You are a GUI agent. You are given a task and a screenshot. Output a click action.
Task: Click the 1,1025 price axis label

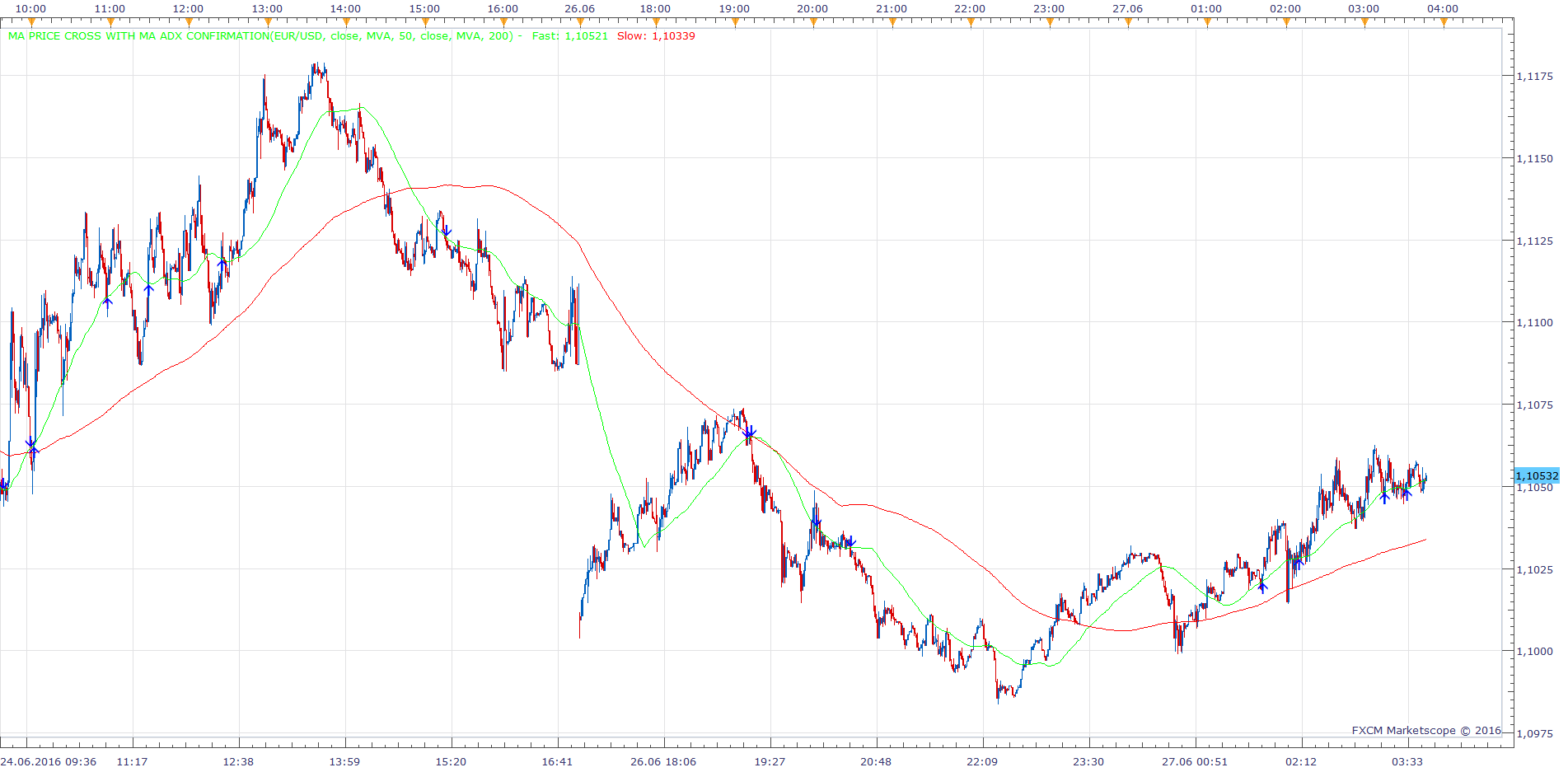coord(1534,569)
